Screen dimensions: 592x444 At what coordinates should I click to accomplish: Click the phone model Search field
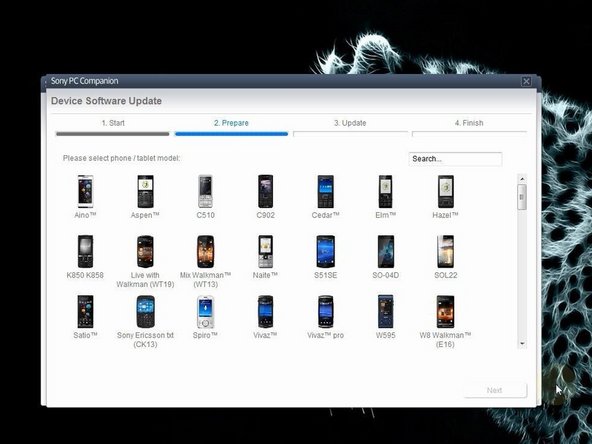coord(455,159)
